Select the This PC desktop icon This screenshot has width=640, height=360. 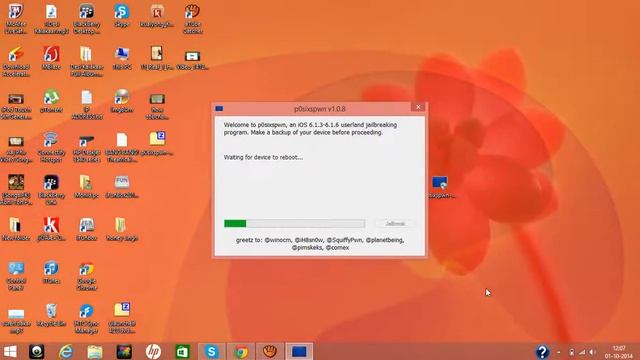122,58
